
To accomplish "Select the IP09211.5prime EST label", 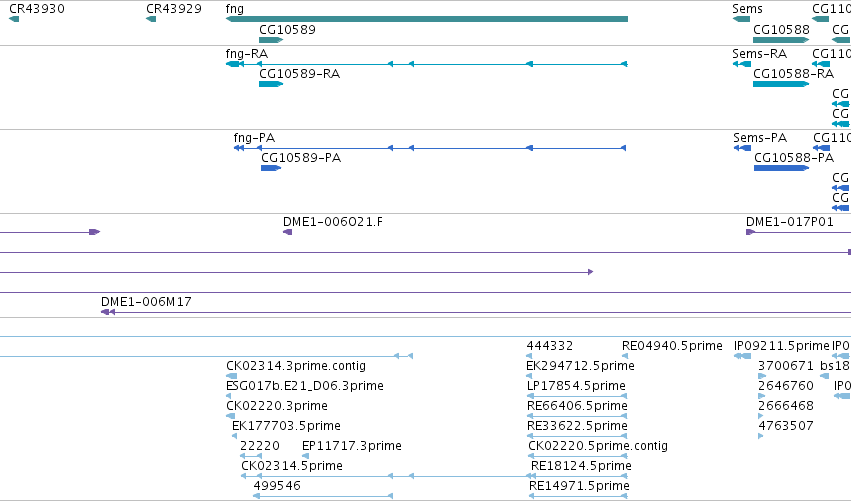I will (x=782, y=346).
